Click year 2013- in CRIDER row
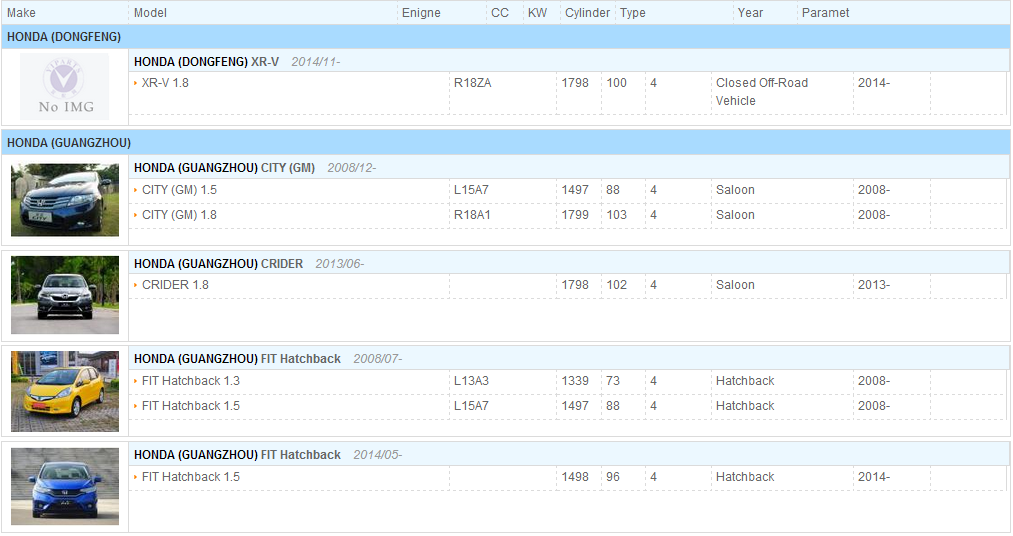Screen dimensions: 1013x536 (x=873, y=285)
